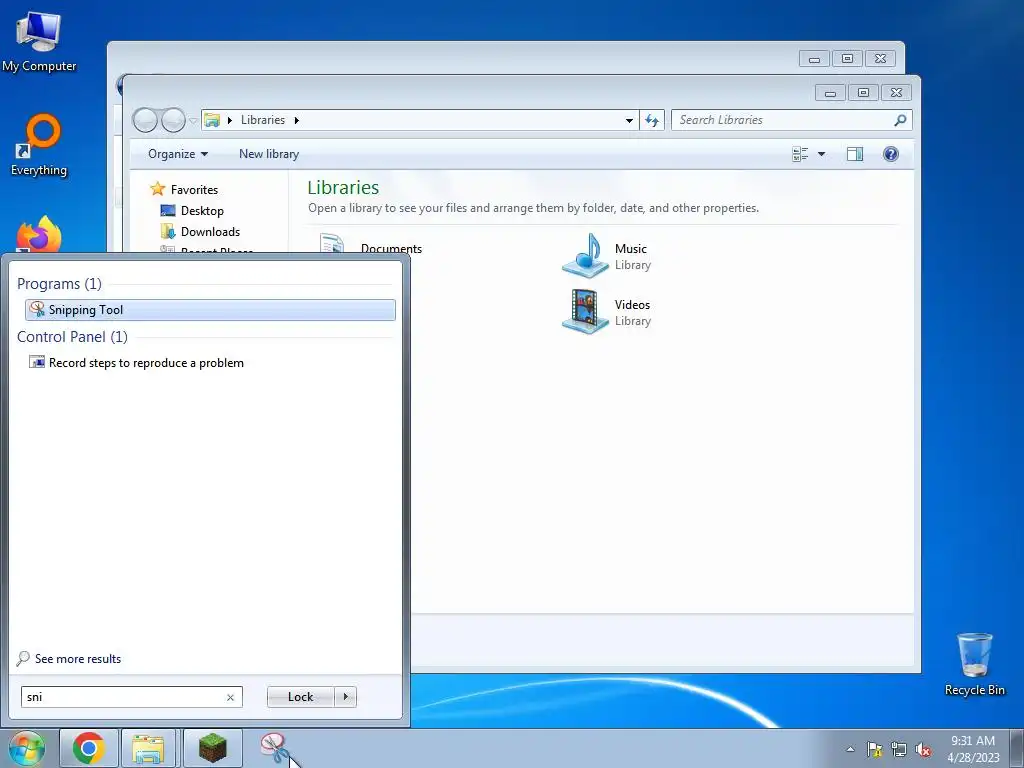Click Libraries in the address bar
1024x768 pixels.
click(263, 120)
